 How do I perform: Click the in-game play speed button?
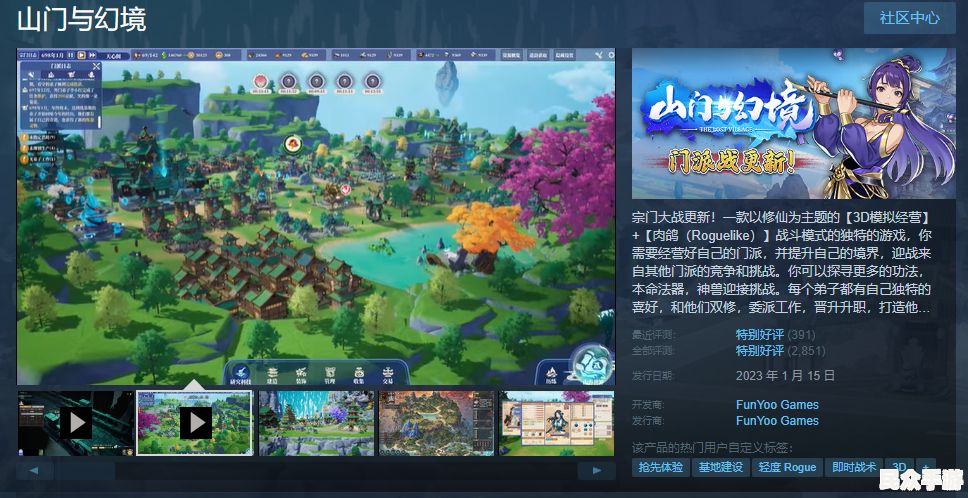(82, 55)
